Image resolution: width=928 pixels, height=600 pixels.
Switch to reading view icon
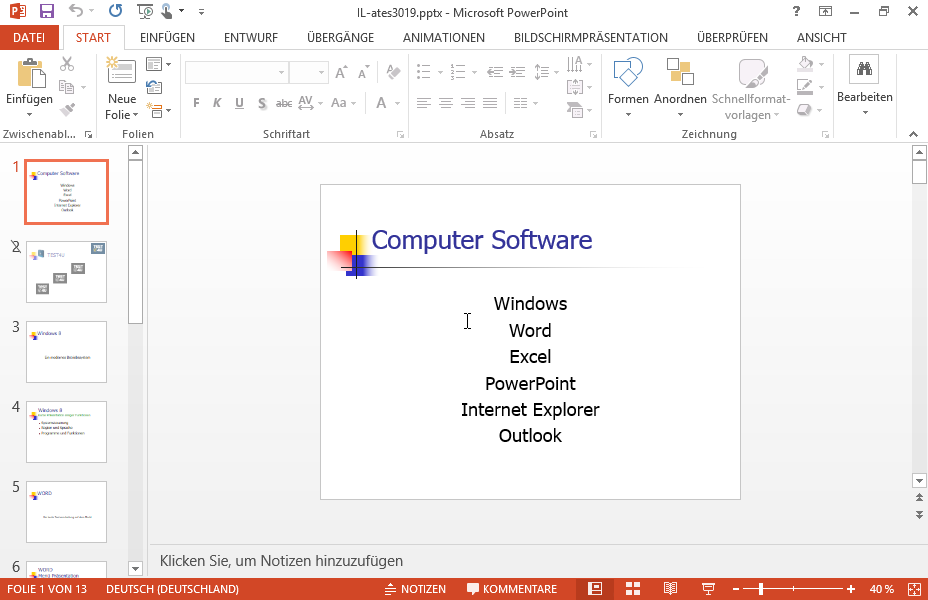(670, 589)
